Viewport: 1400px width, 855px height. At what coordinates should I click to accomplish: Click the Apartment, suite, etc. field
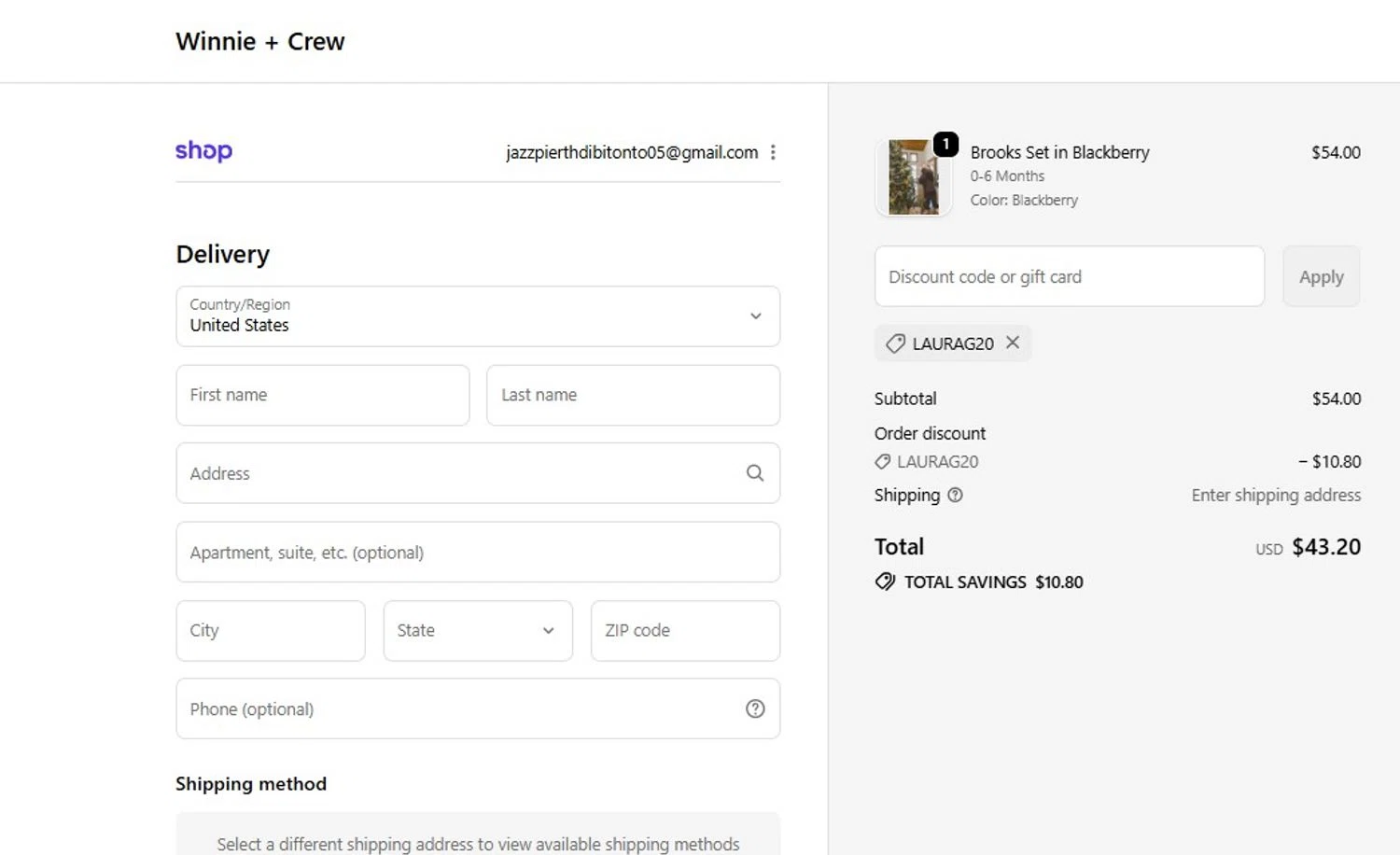pos(478,553)
